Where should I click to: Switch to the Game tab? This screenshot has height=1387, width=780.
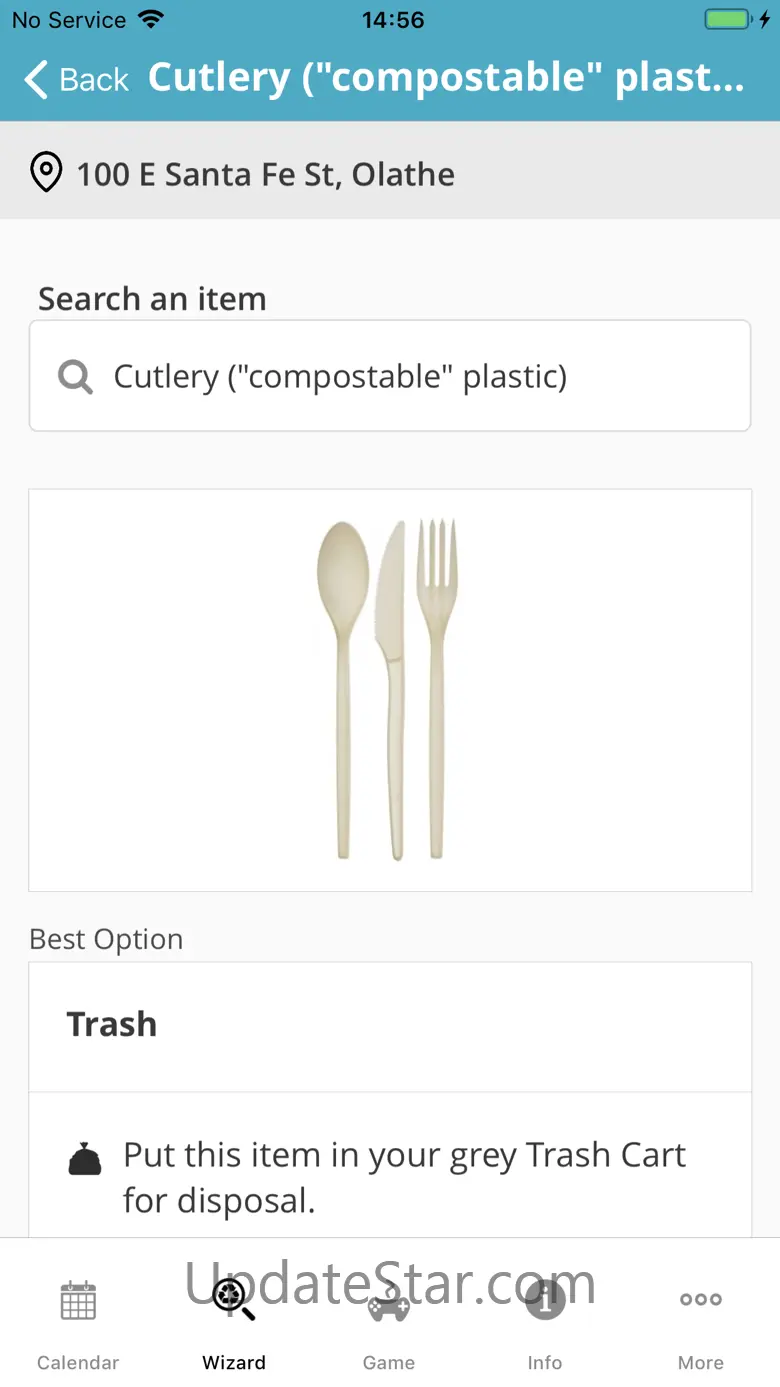pyautogui.click(x=389, y=1362)
